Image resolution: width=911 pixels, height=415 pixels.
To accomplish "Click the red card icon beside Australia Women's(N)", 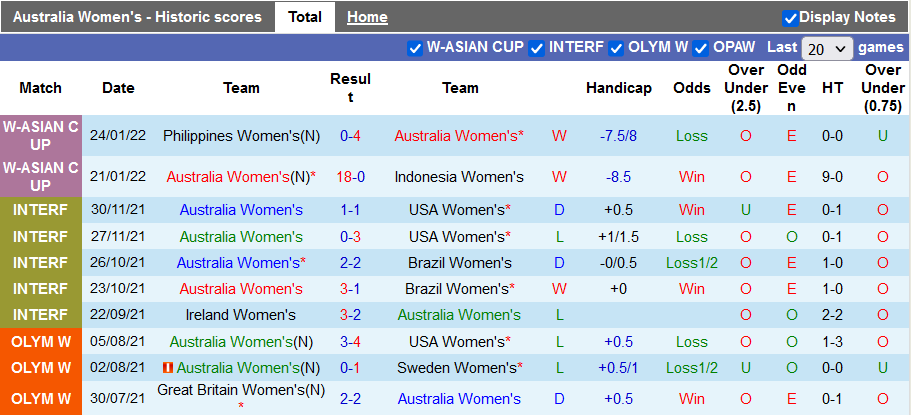I will pyautogui.click(x=169, y=368).
